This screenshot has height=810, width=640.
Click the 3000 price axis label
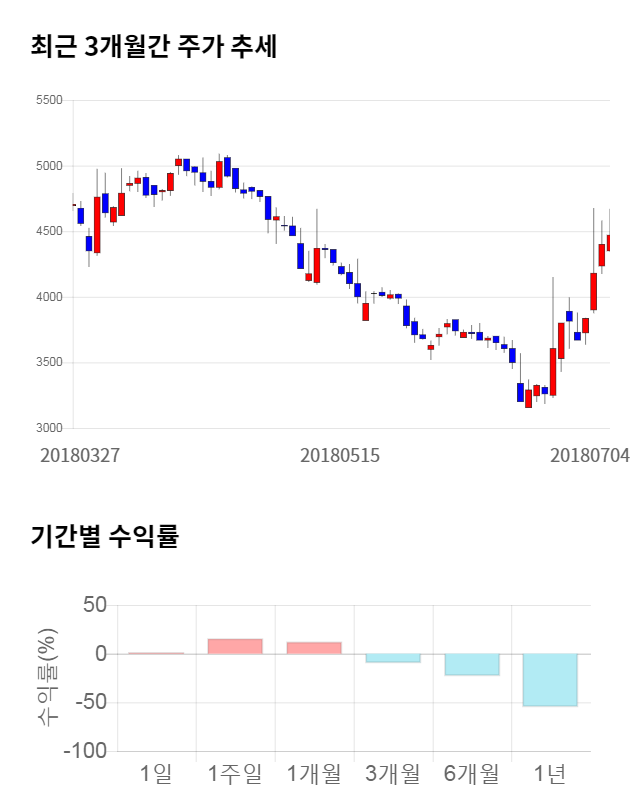coord(48,428)
